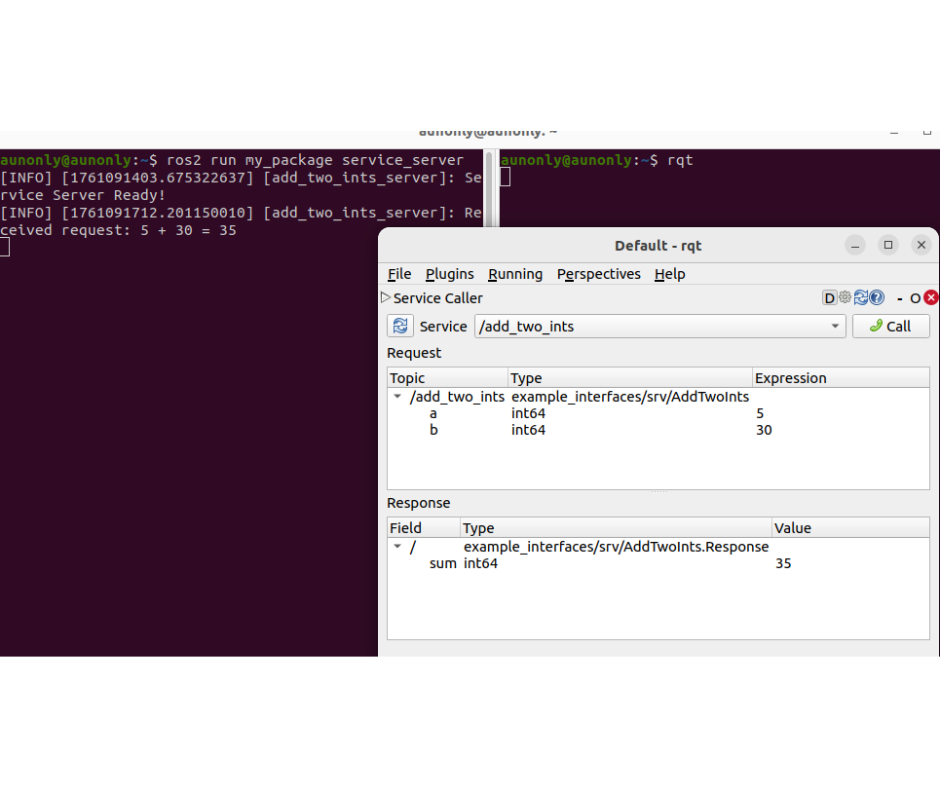
Task: Toggle the triangle beside the Service Caller title
Action: coord(386,298)
